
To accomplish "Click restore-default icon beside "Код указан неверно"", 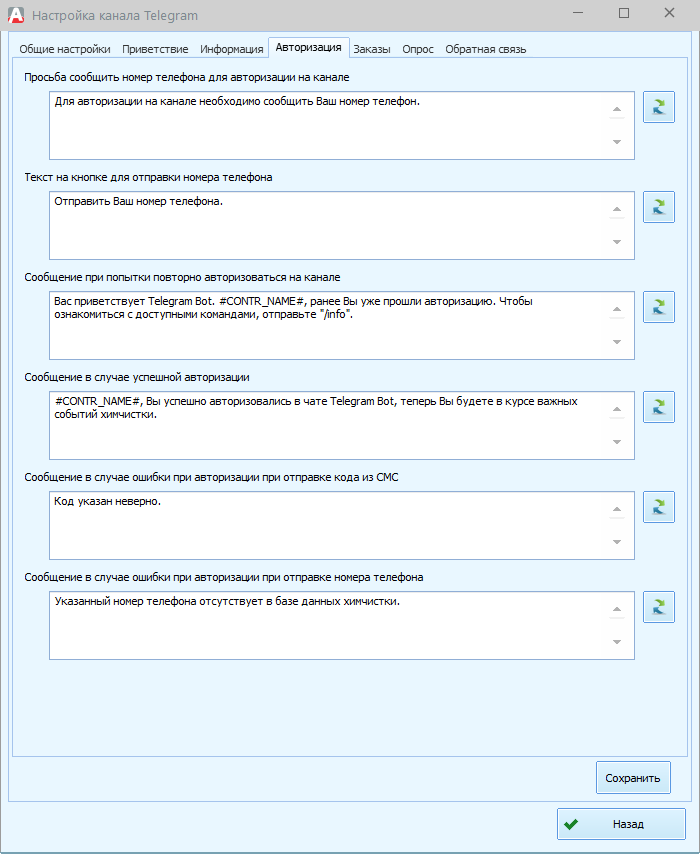I will (x=659, y=507).
